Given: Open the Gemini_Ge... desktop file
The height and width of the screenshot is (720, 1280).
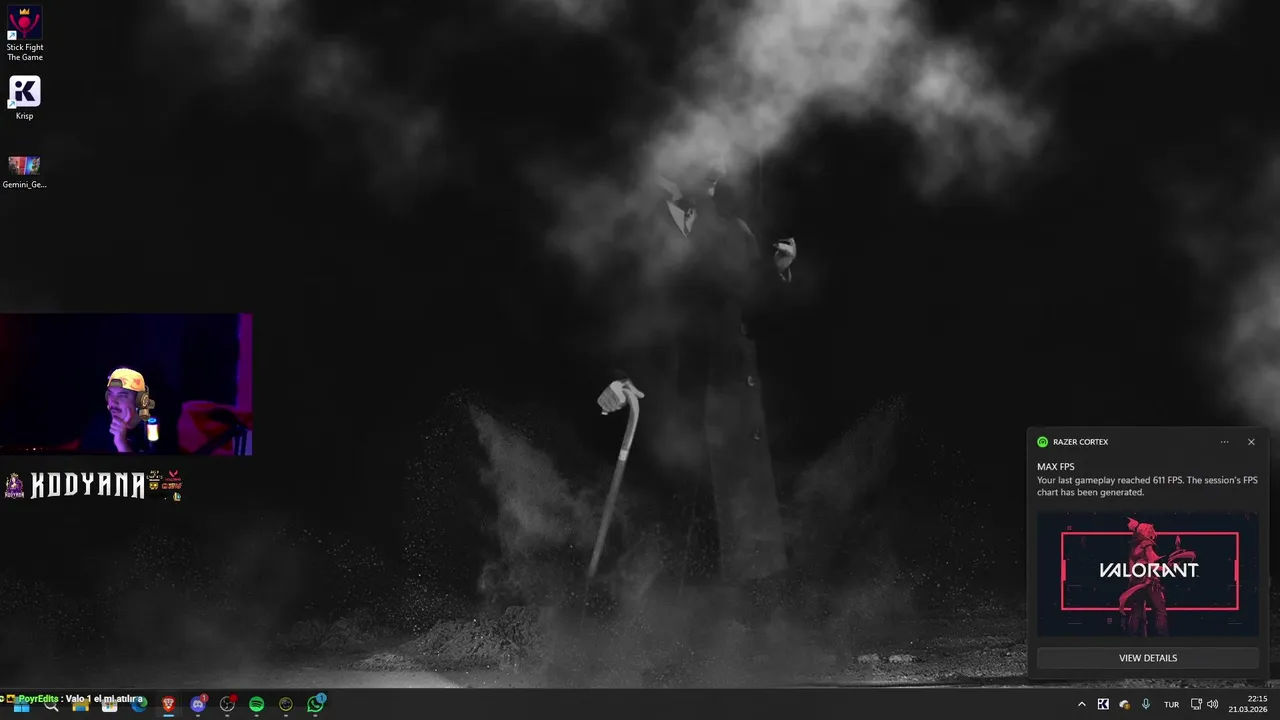Looking at the screenshot, I should [x=24, y=171].
